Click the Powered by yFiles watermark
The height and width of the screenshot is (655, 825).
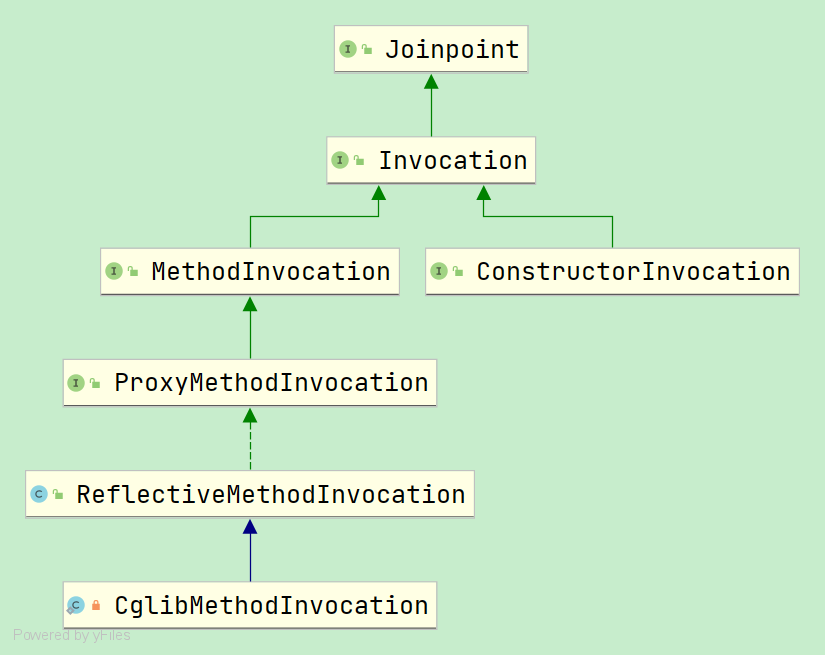pos(71,635)
